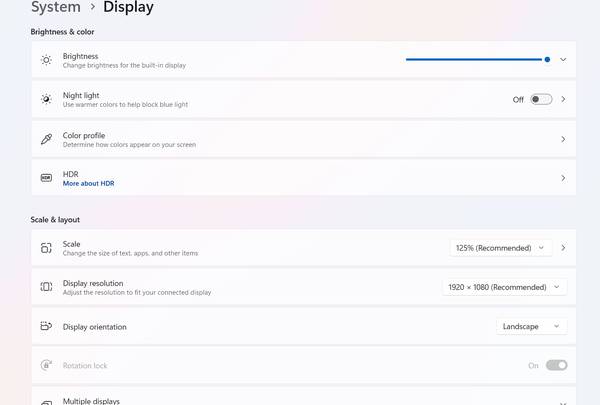Click the Brightness sun icon
The image size is (600, 405).
pos(46,60)
